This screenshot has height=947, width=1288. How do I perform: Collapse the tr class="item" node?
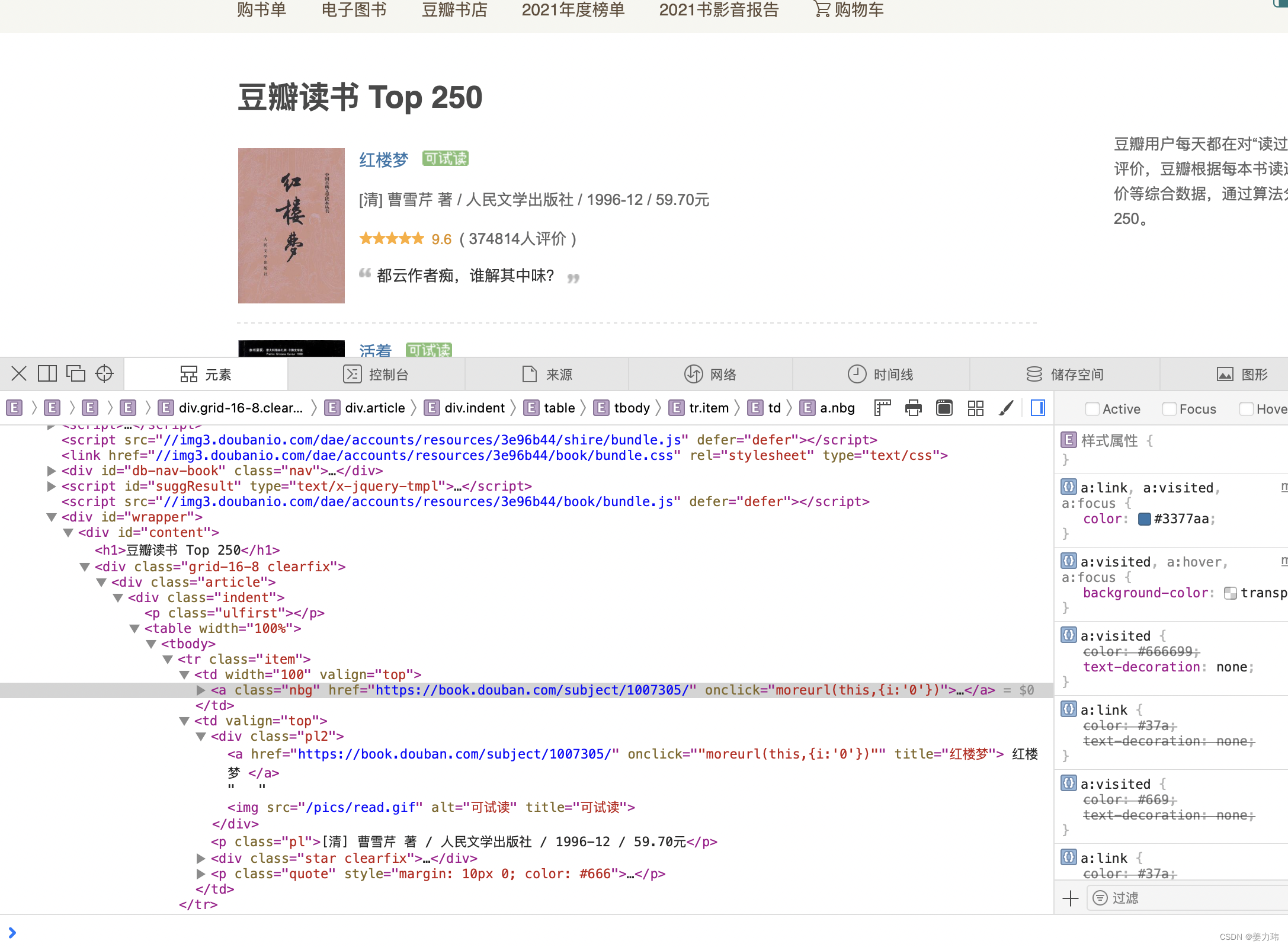[x=168, y=660]
